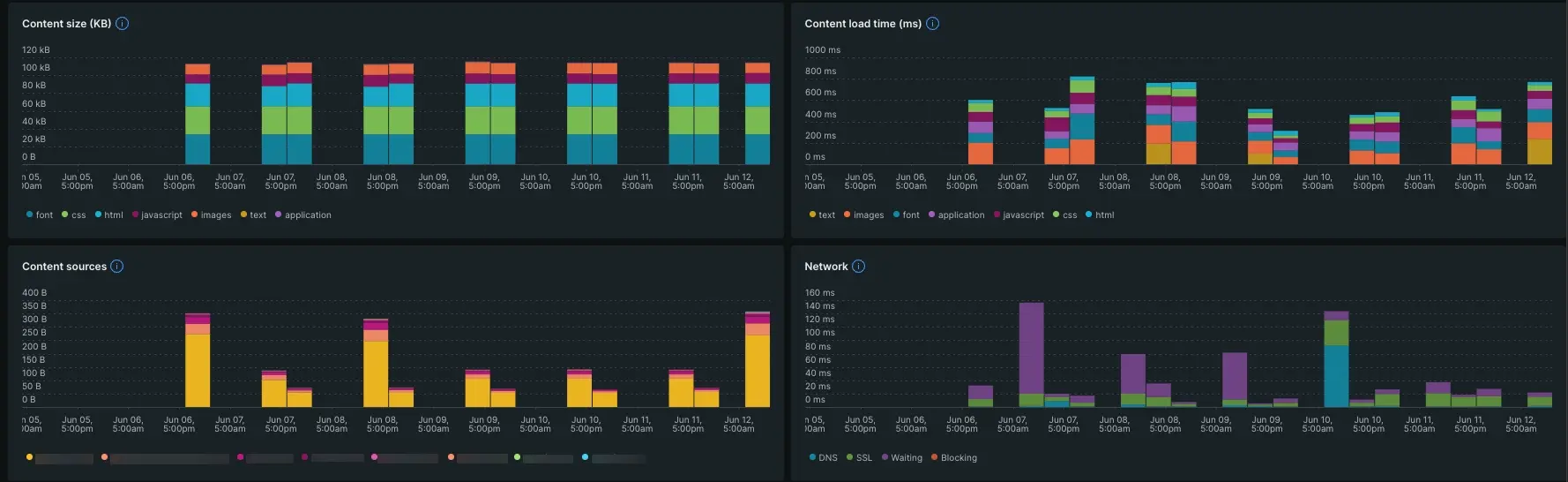The width and height of the screenshot is (1568, 482).
Task: Click the Content load time info icon
Action: (x=932, y=24)
